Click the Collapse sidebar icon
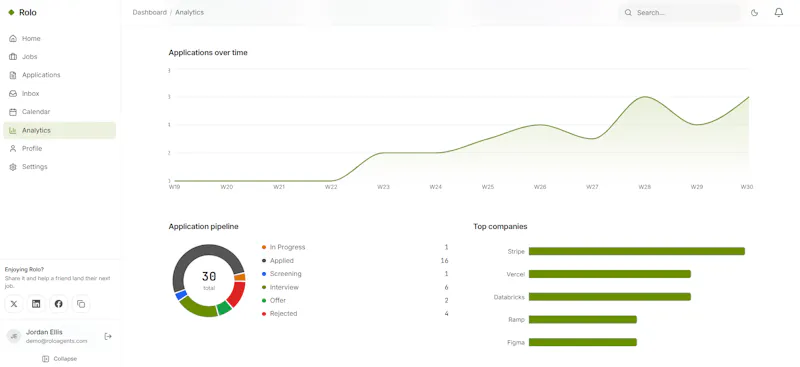The height and width of the screenshot is (367, 800). point(45,359)
